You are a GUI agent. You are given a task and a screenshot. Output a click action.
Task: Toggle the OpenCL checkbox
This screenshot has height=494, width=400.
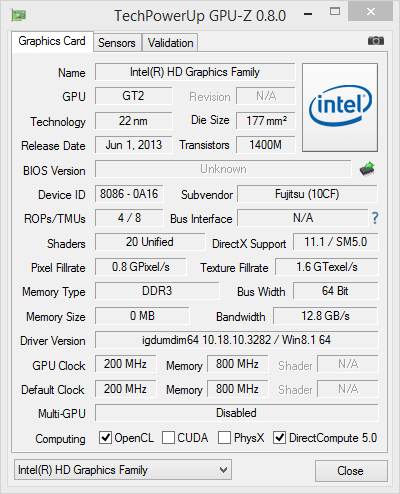(x=105, y=437)
